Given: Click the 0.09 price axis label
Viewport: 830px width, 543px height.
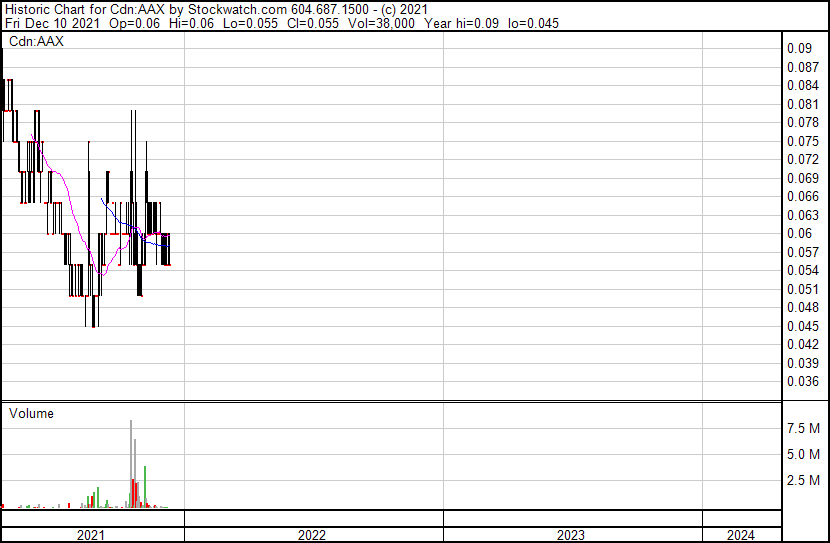Looking at the screenshot, I should (799, 49).
